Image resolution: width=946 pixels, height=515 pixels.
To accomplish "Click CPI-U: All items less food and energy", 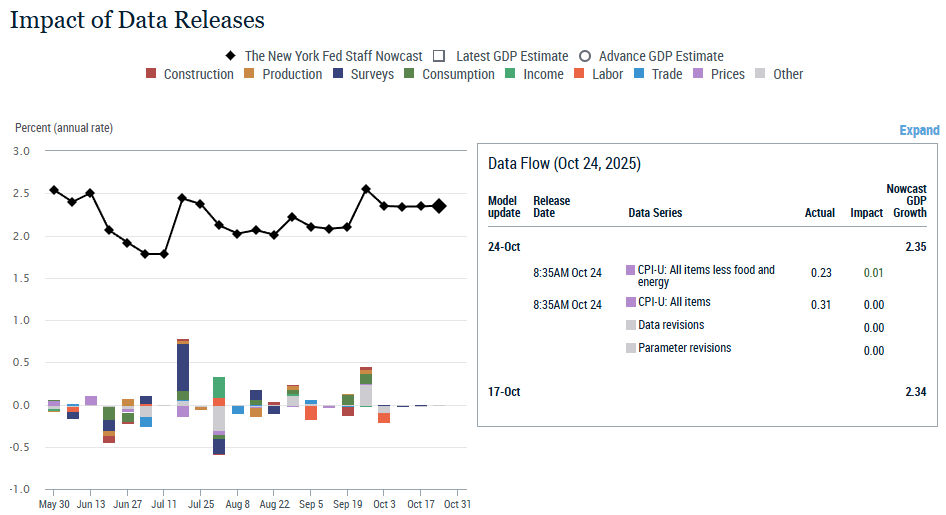I will (706, 276).
